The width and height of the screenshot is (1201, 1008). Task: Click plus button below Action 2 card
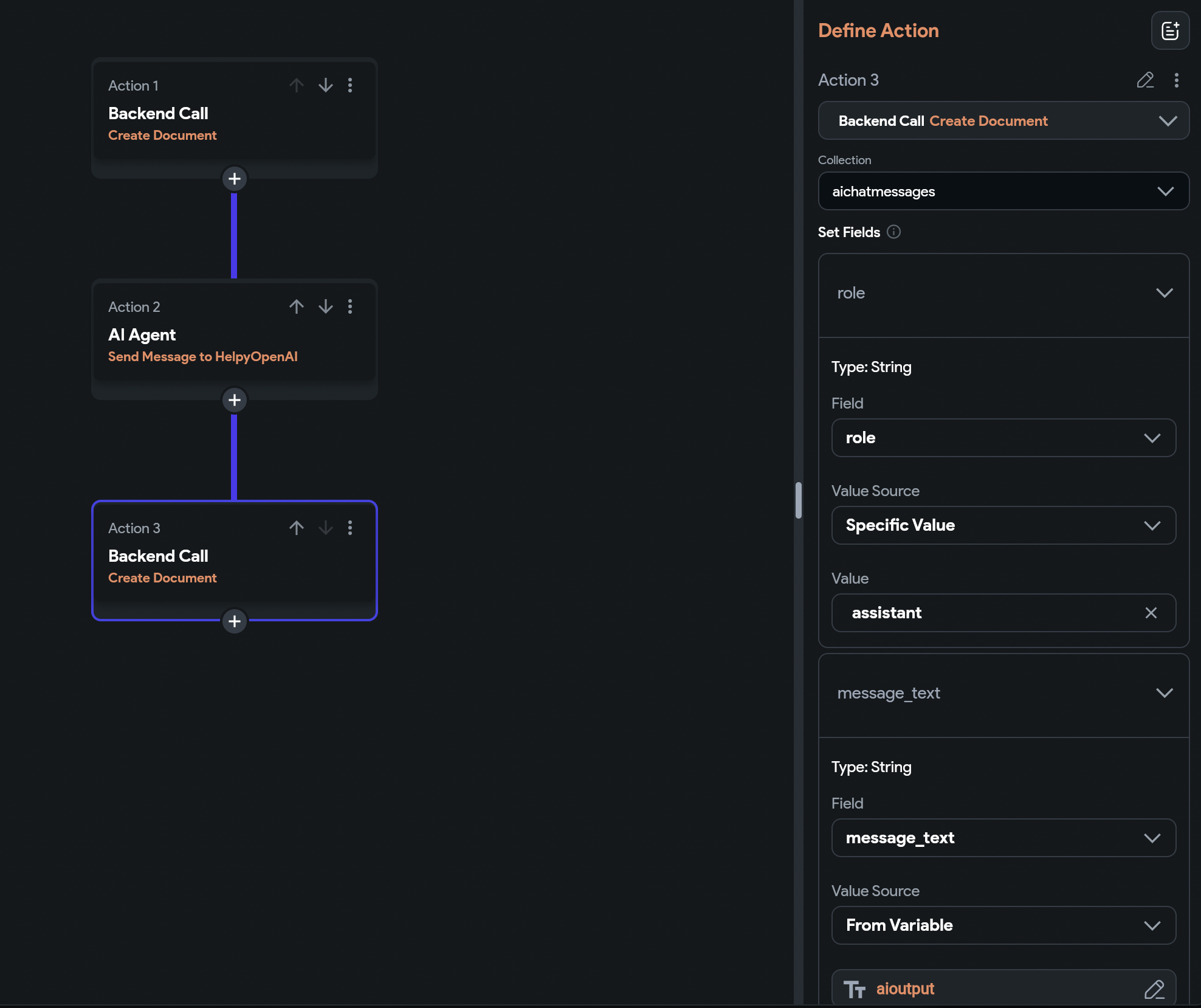(235, 400)
